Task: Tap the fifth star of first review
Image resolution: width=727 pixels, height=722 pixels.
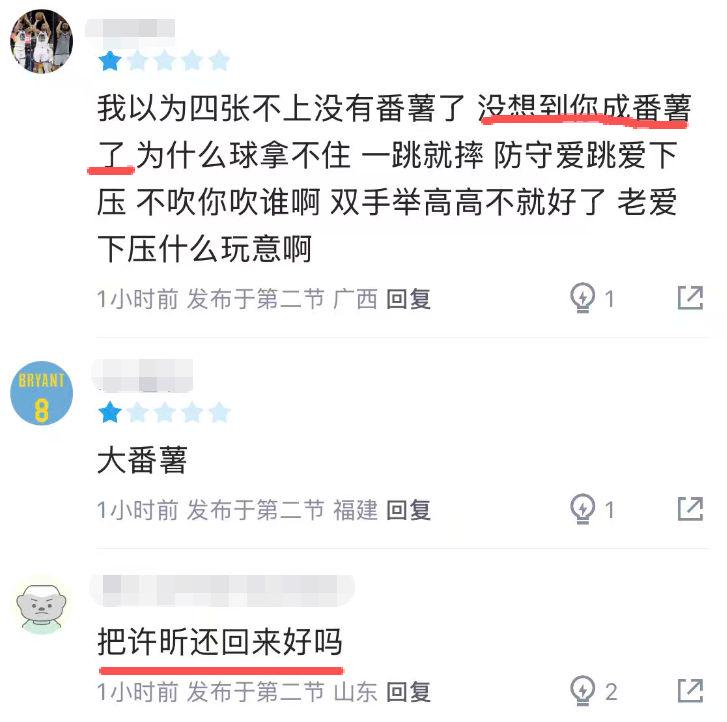Action: (219, 61)
